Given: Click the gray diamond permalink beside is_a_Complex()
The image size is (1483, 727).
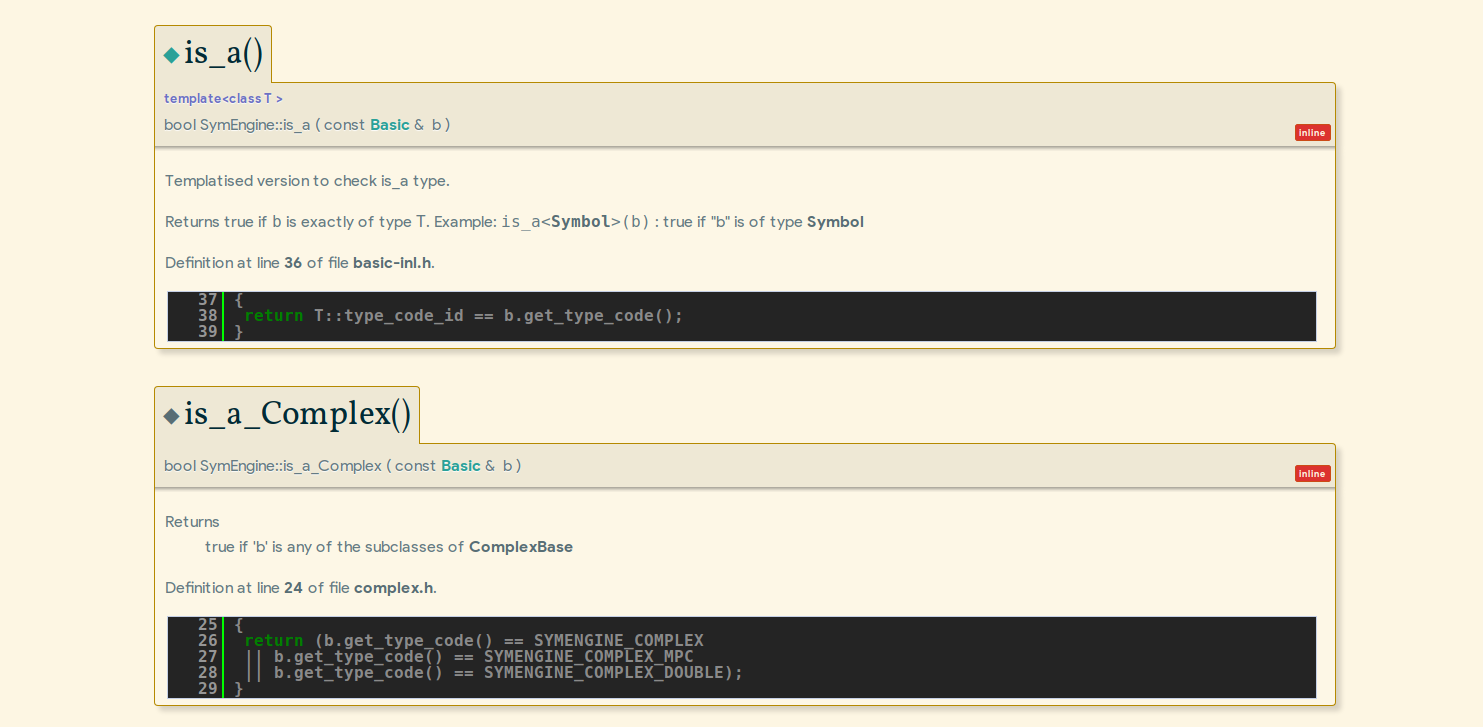Looking at the screenshot, I should tap(171, 416).
